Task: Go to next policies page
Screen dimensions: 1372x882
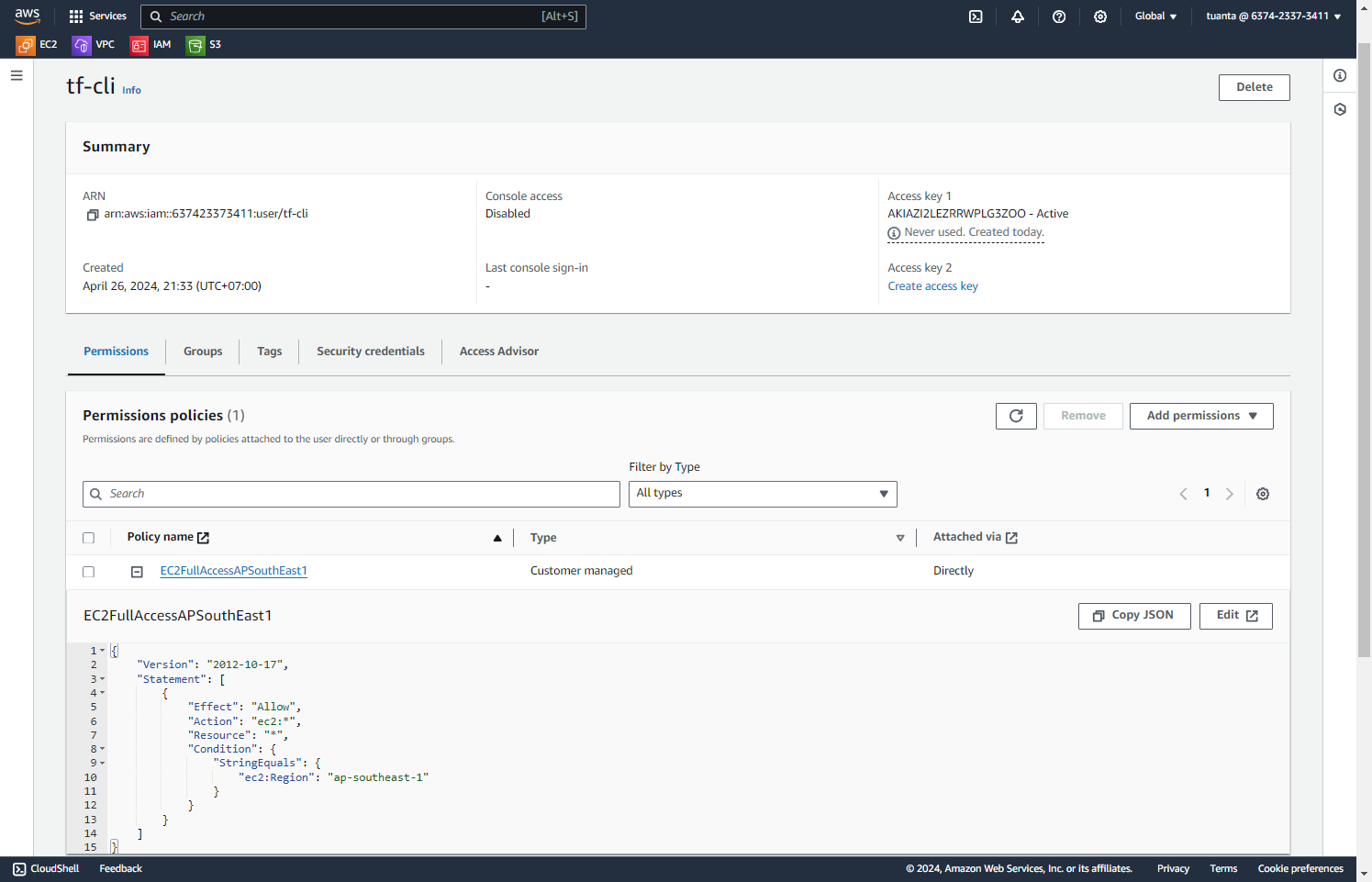Action: tap(1230, 494)
